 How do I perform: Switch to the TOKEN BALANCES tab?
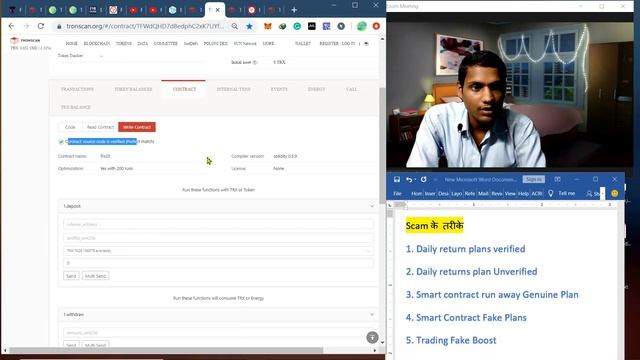click(133, 89)
